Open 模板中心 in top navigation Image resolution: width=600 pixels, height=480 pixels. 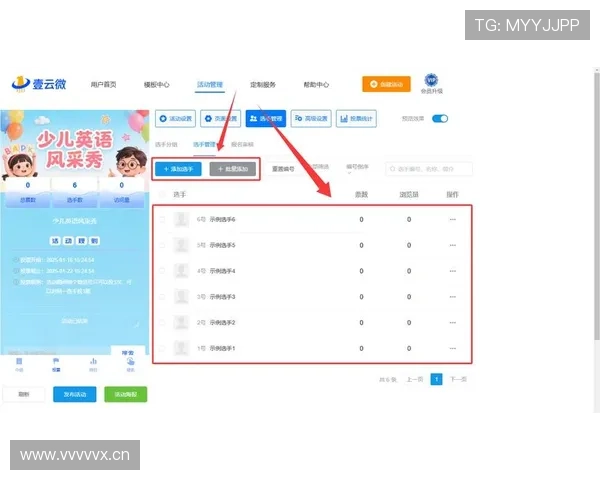(x=157, y=85)
